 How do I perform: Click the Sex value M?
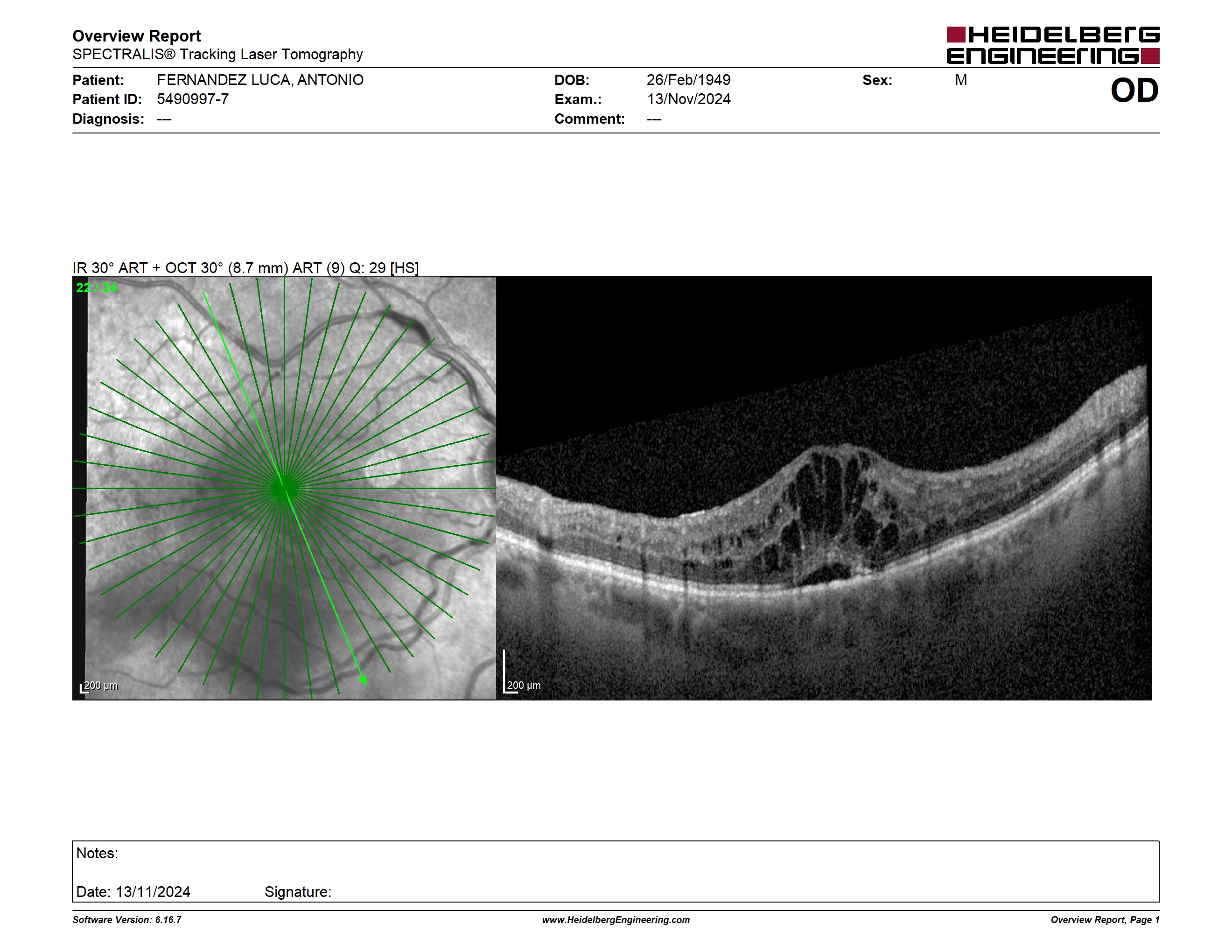pyautogui.click(x=961, y=80)
